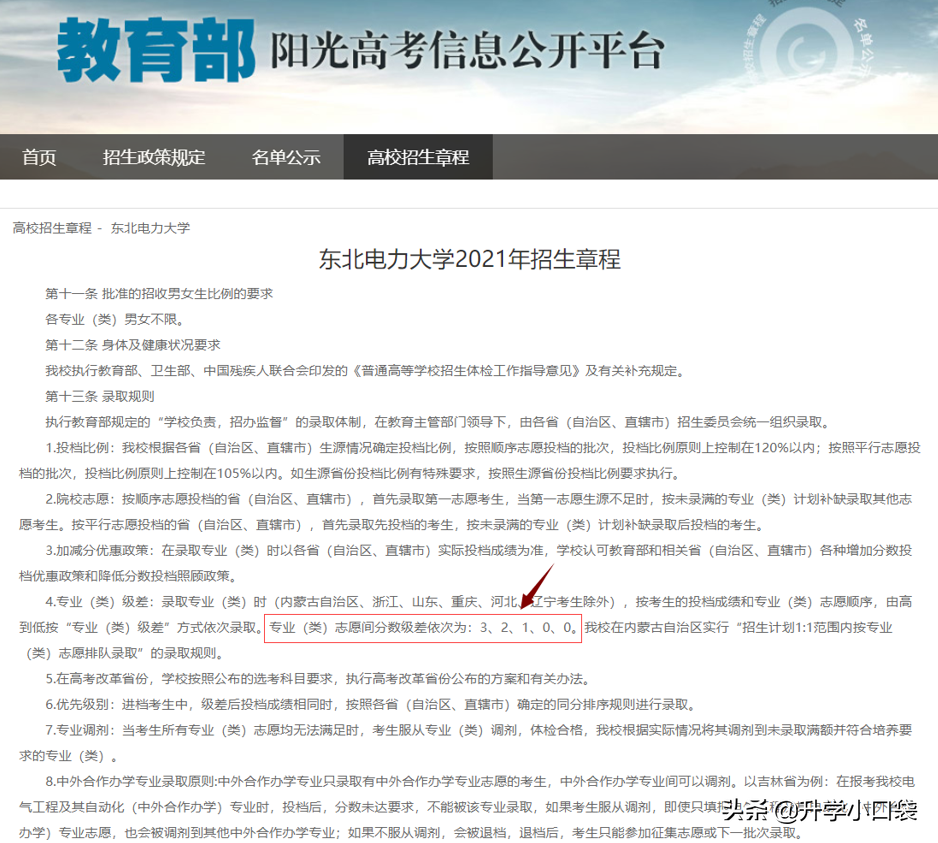Open the 名单公示 menu item
Image resolution: width=938 pixels, height=843 pixels.
pos(286,157)
